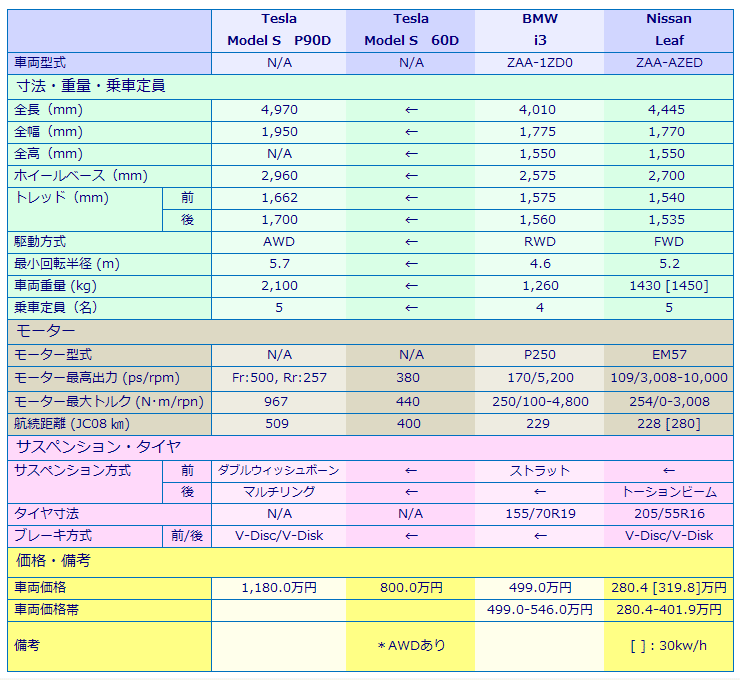Click the 205/55R16 tire size cell

[x=669, y=514]
